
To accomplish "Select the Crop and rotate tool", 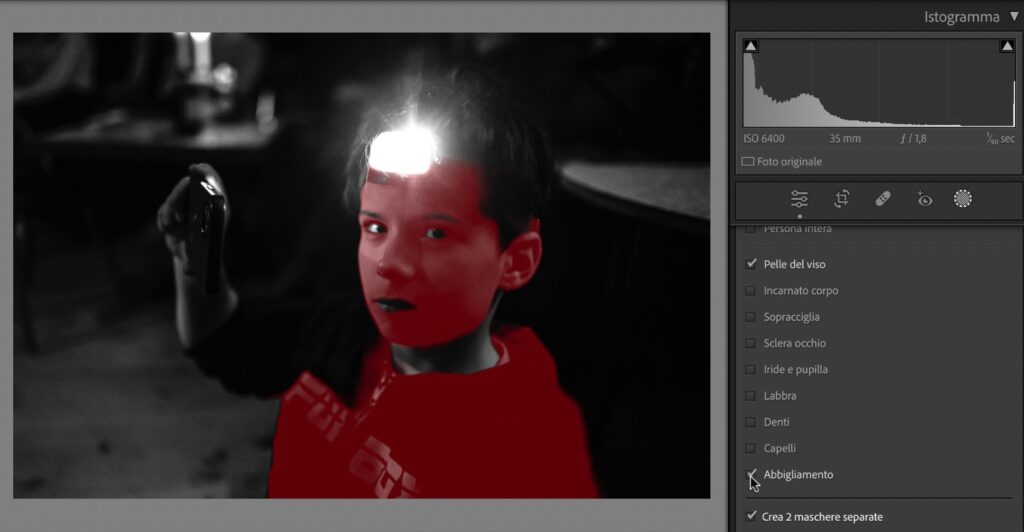I will [841, 199].
